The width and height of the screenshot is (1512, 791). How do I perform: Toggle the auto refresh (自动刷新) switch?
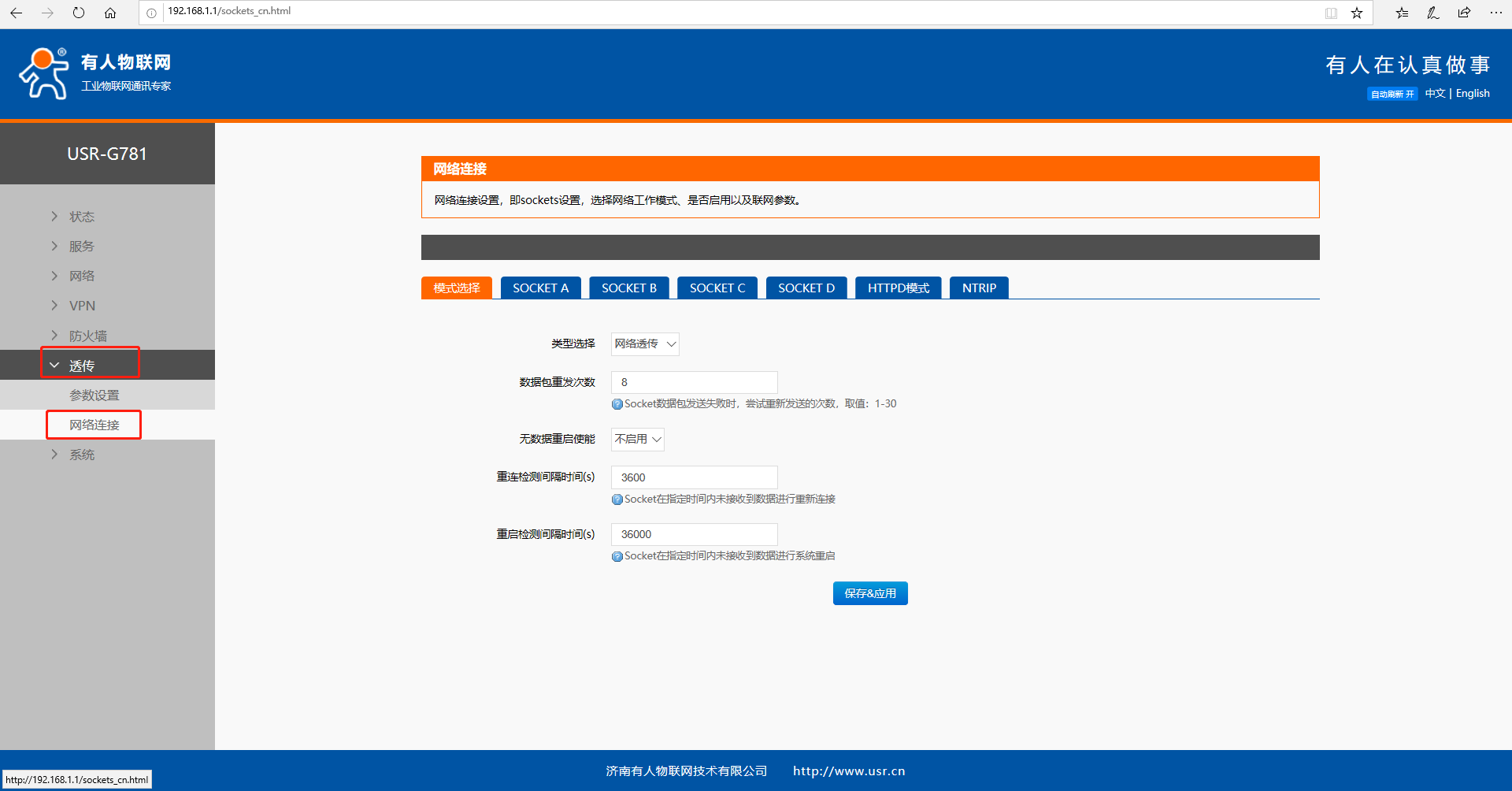pyautogui.click(x=1392, y=94)
